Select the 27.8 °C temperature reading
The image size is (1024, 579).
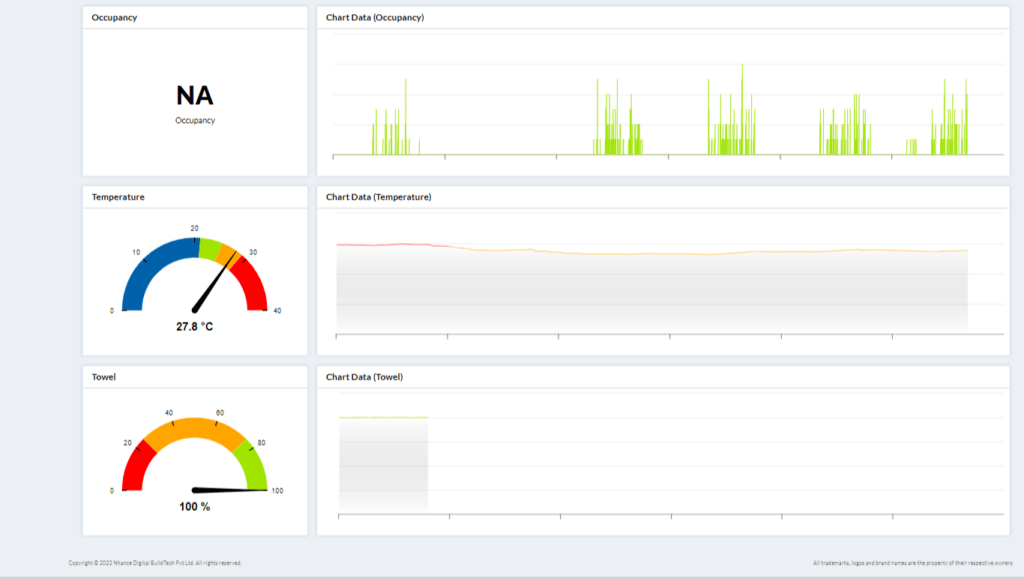194,326
